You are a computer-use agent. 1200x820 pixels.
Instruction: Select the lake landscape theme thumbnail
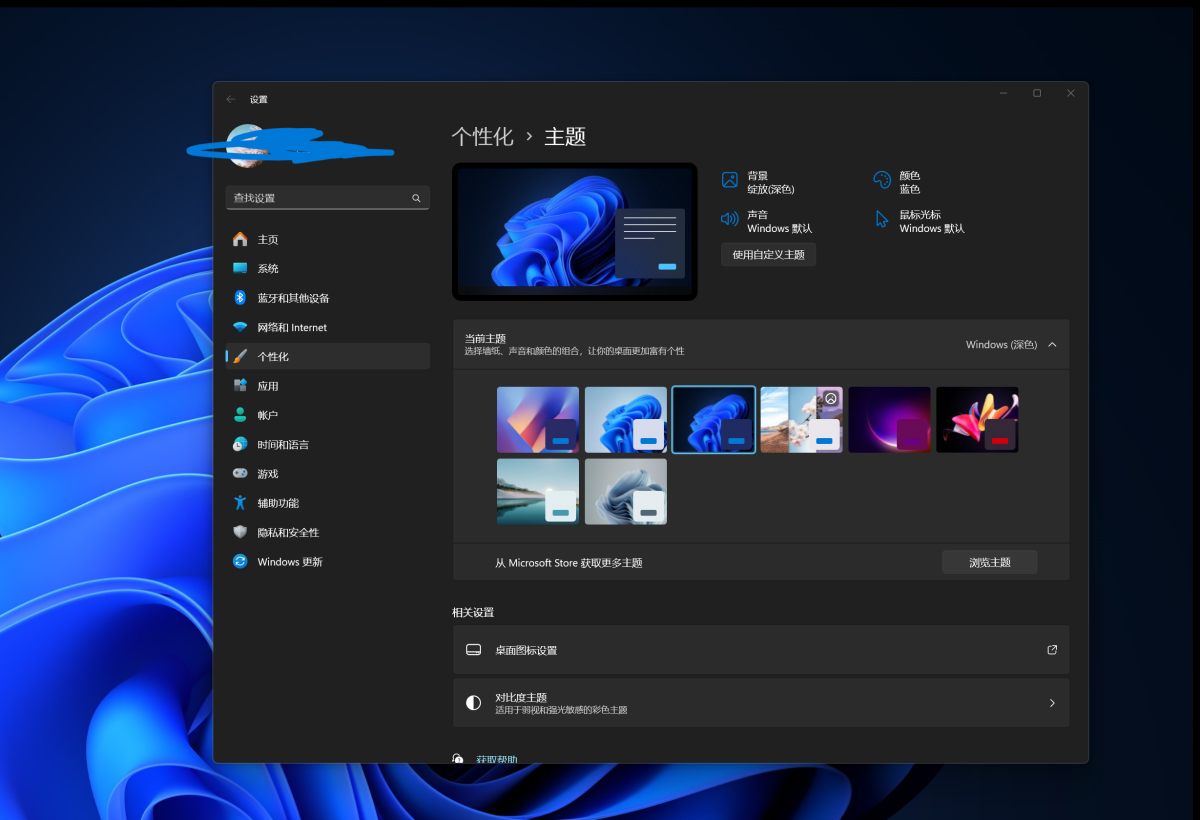pos(538,492)
